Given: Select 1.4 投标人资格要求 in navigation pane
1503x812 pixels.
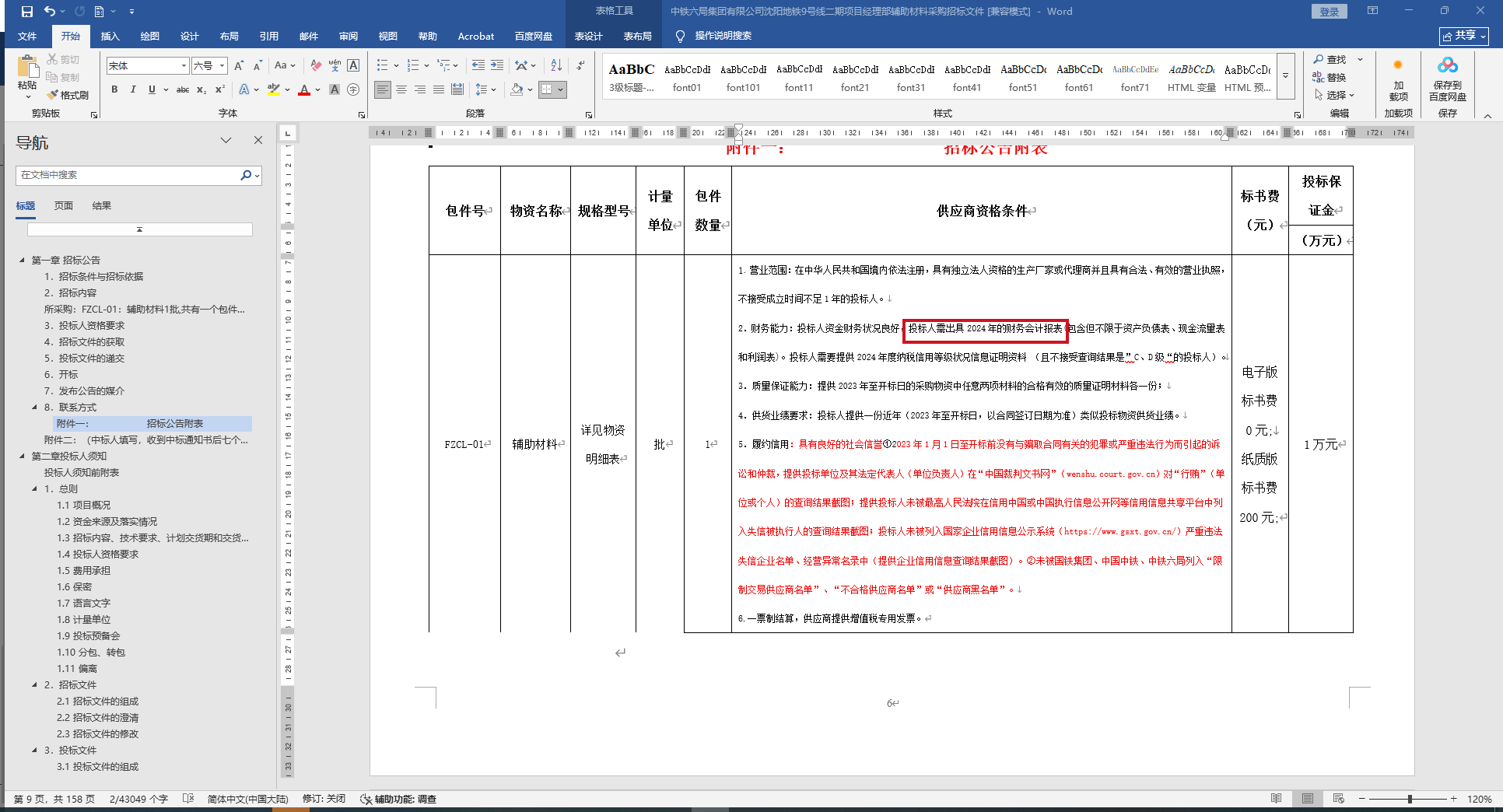Looking at the screenshot, I should (x=98, y=555).
